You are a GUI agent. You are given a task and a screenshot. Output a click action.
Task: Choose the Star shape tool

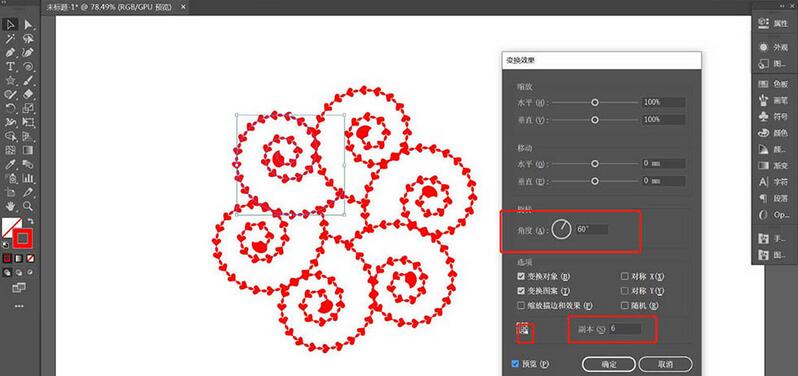click(10, 80)
